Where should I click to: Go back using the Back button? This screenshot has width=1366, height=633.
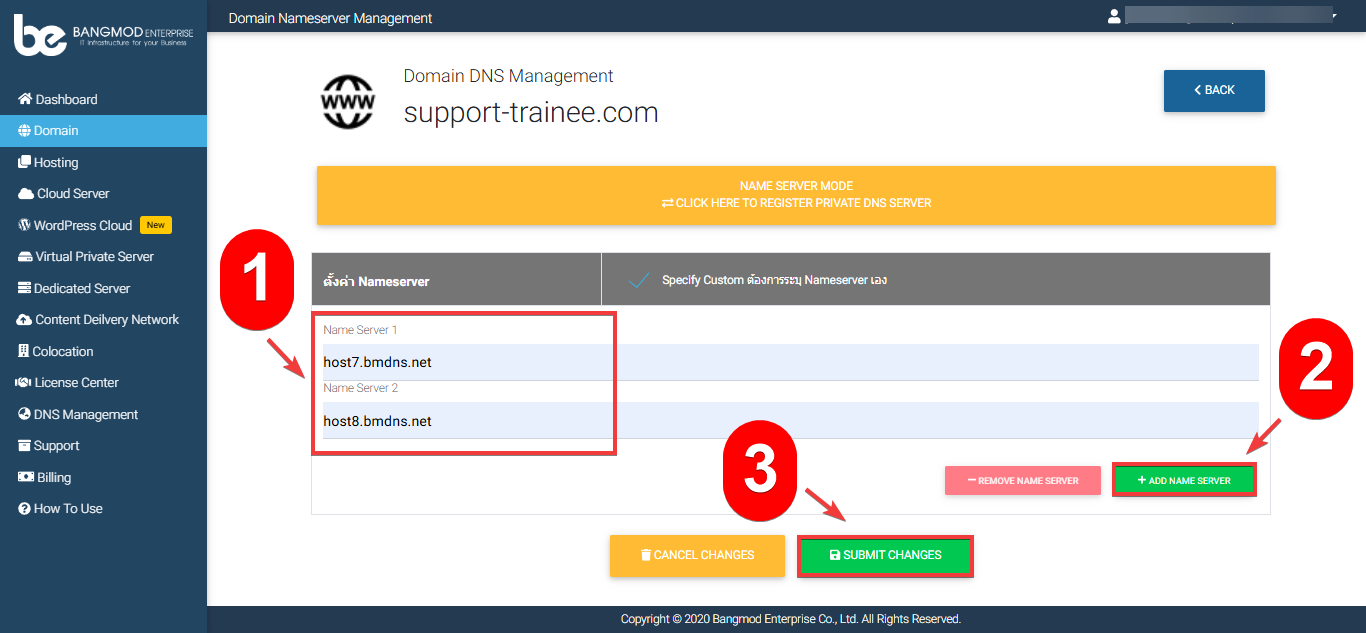coord(1214,90)
